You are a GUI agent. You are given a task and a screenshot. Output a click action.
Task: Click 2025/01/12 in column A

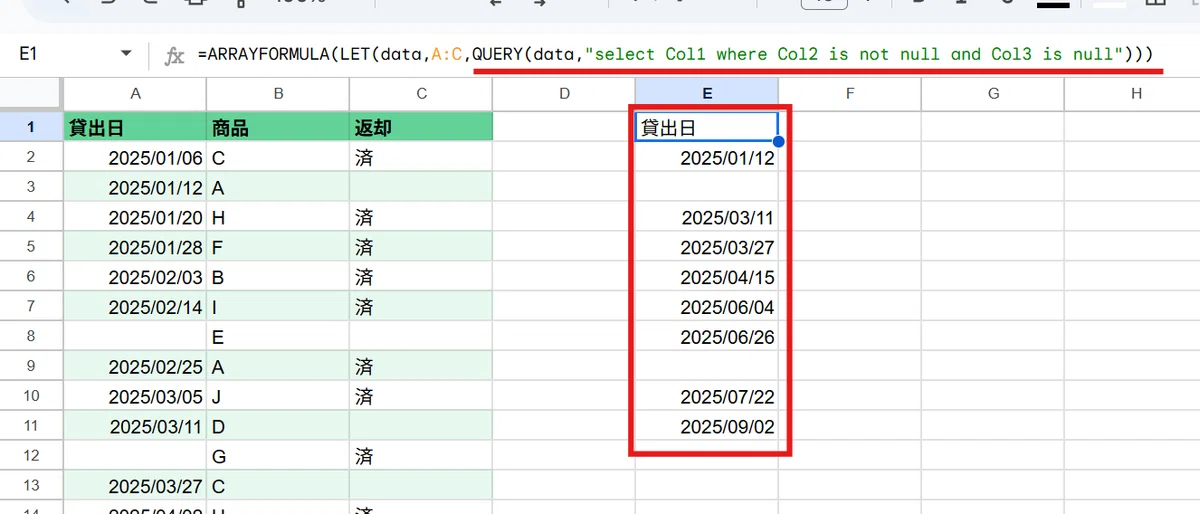point(135,187)
